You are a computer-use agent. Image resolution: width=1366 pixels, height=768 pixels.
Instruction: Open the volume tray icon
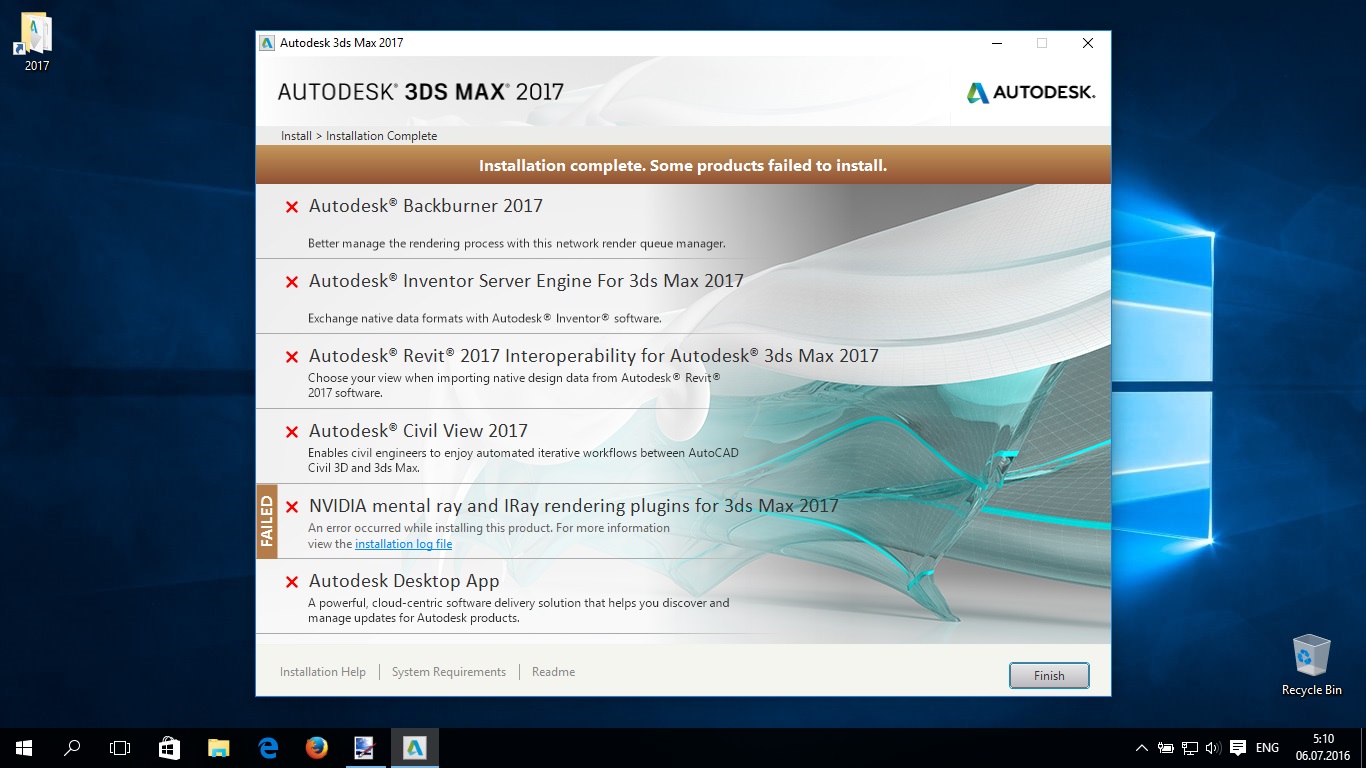click(1213, 748)
